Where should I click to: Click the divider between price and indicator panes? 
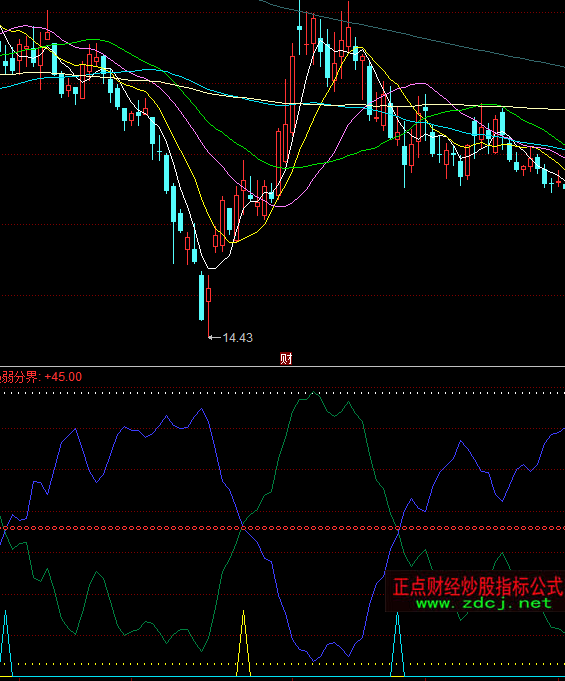click(x=282, y=367)
